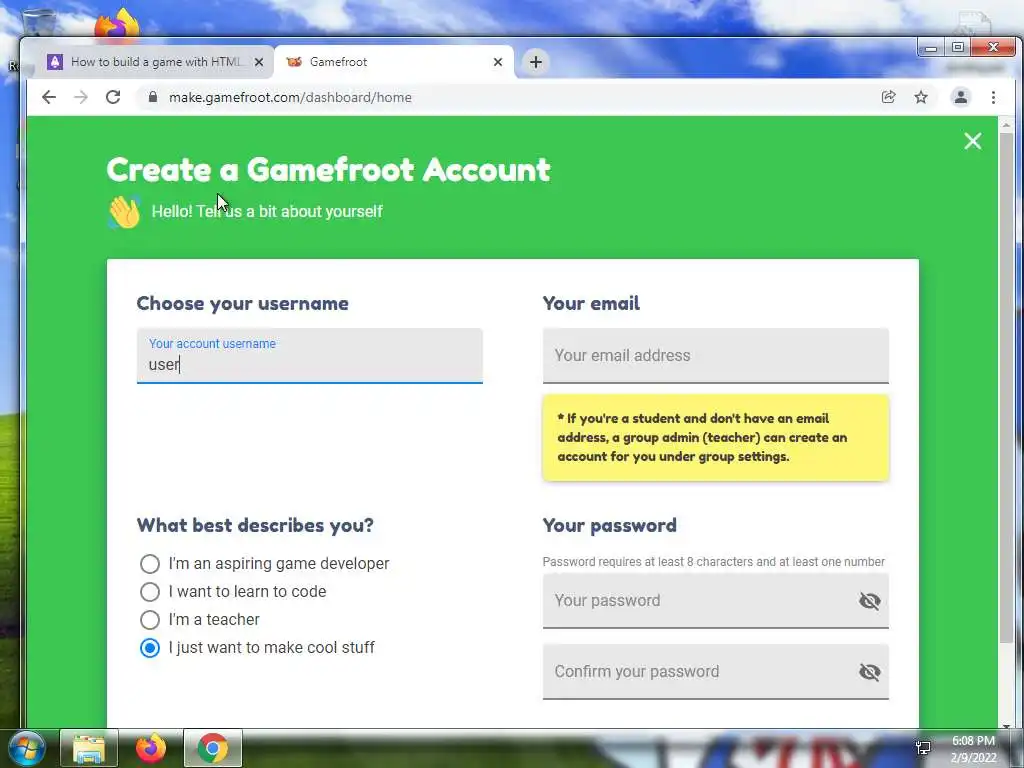Switch to the 'How to build a game with HTML' tab
Screen dimensions: 1024x768
(x=153, y=62)
